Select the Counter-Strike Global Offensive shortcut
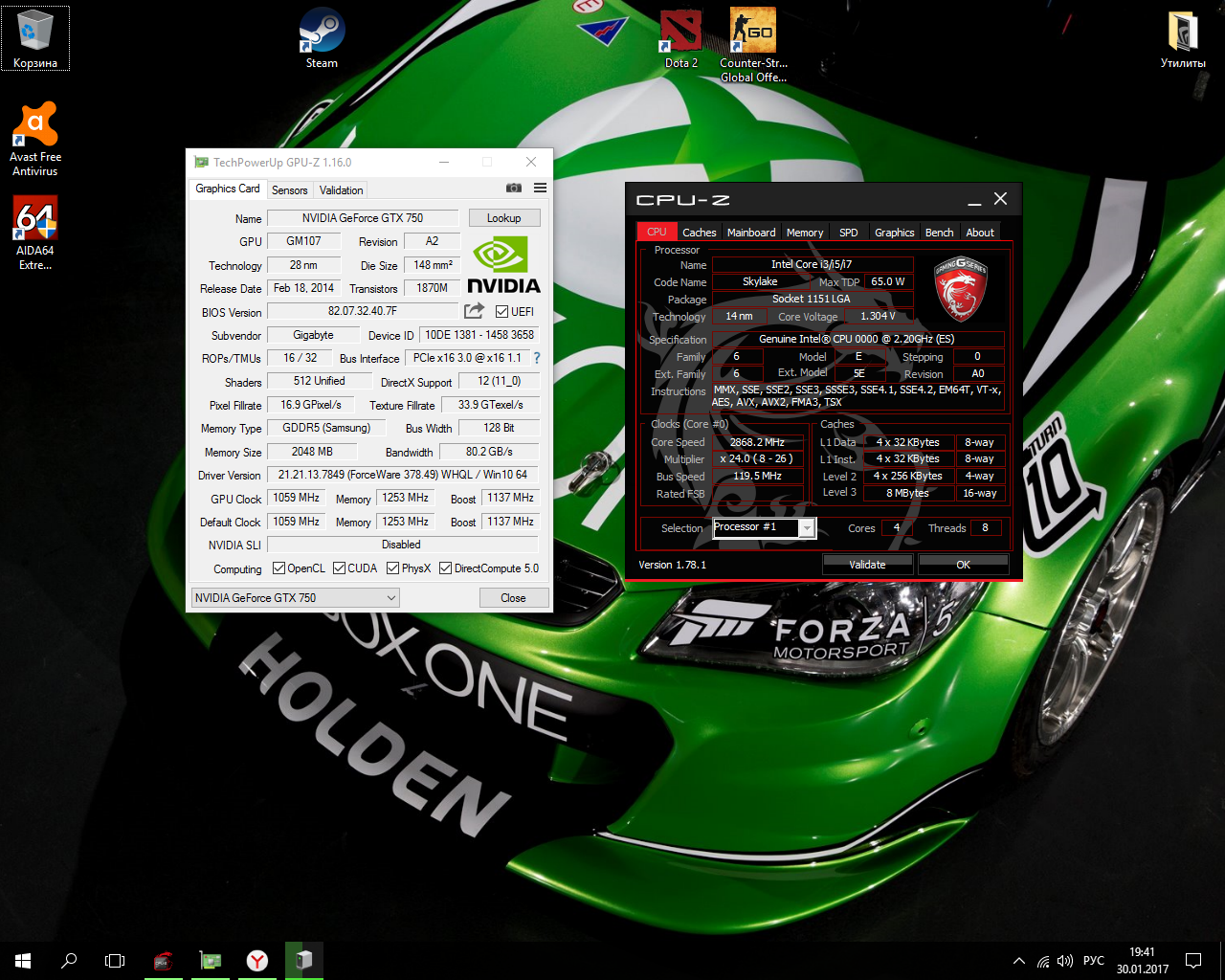Screen dimensions: 1225x980 tap(753, 45)
